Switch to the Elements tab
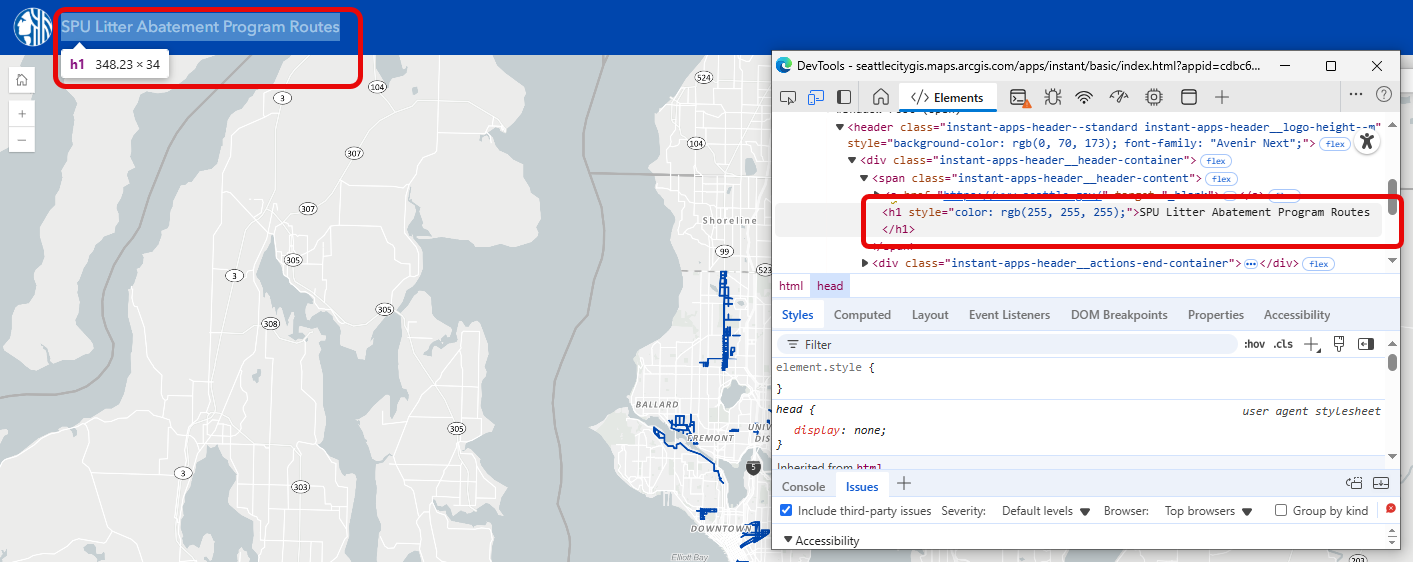This screenshot has height=562, width=1413. [948, 97]
